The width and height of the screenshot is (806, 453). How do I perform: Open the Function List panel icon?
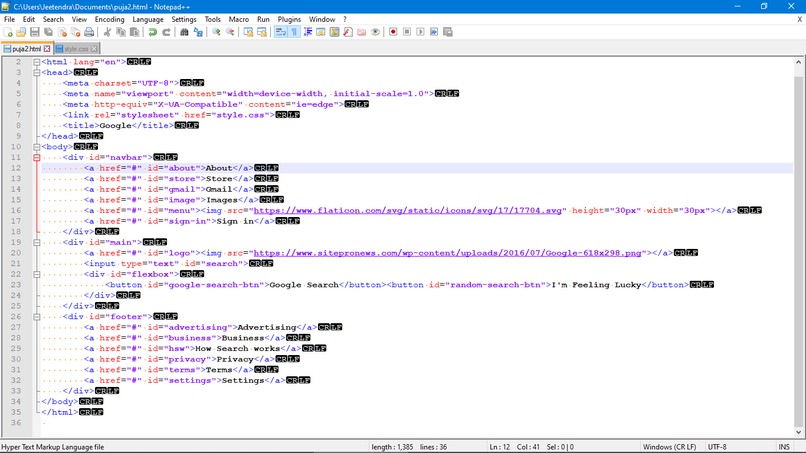(x=348, y=32)
